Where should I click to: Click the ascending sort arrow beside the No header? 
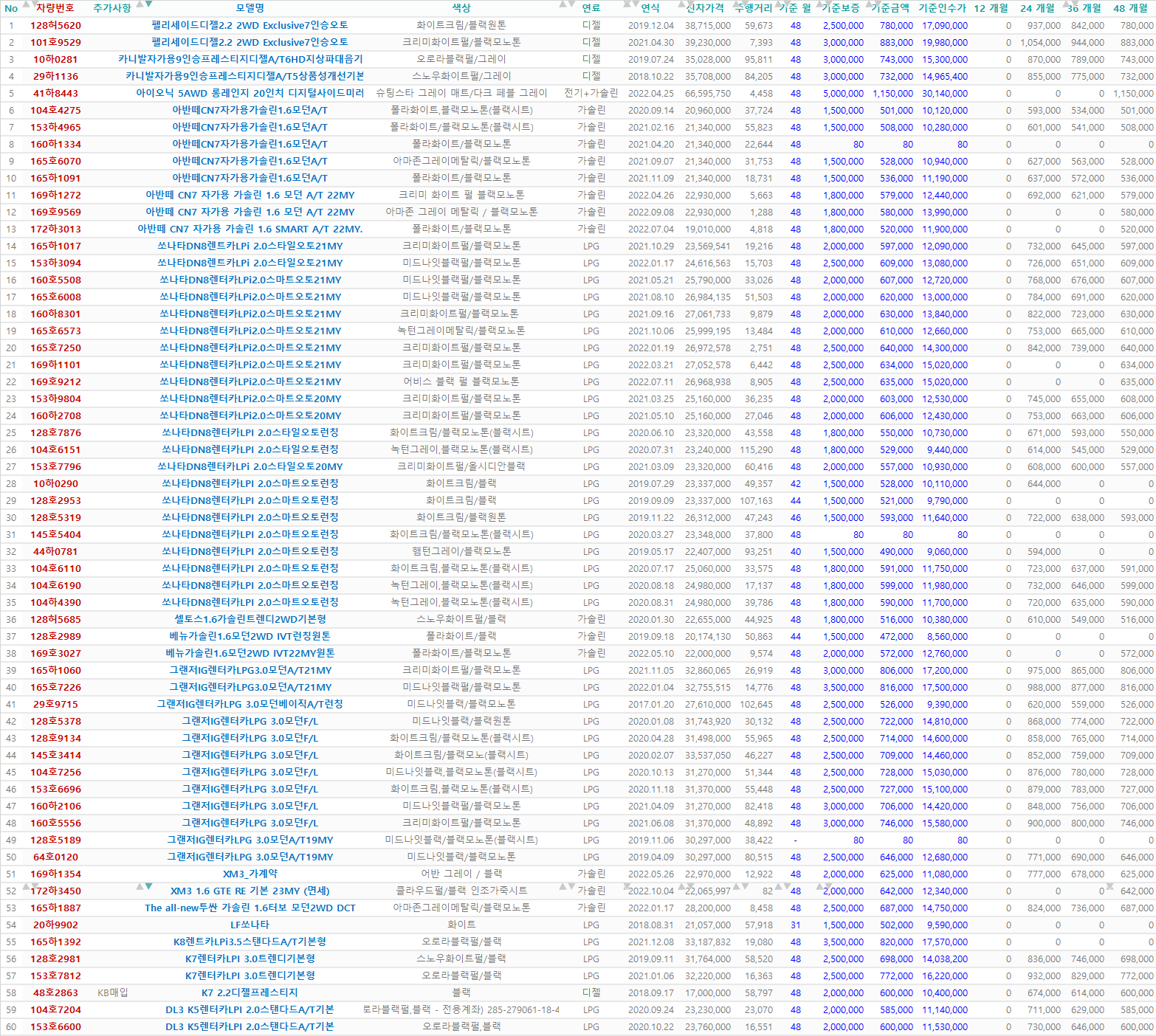(24, 4)
